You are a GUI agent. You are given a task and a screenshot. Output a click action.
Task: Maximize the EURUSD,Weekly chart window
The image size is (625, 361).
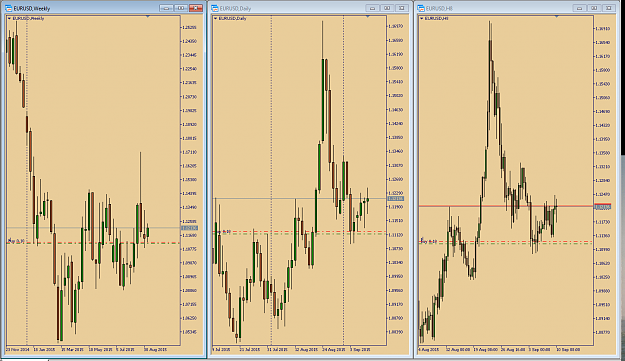pyautogui.click(x=181, y=8)
